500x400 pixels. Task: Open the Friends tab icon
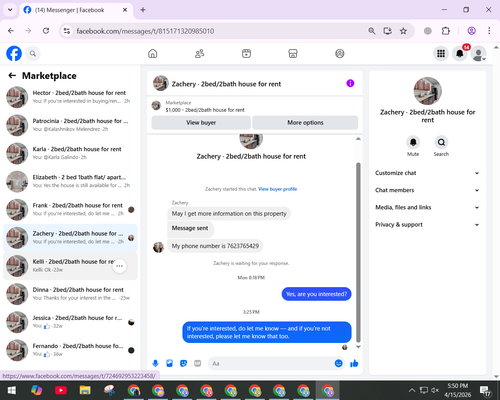pyautogui.click(x=199, y=53)
